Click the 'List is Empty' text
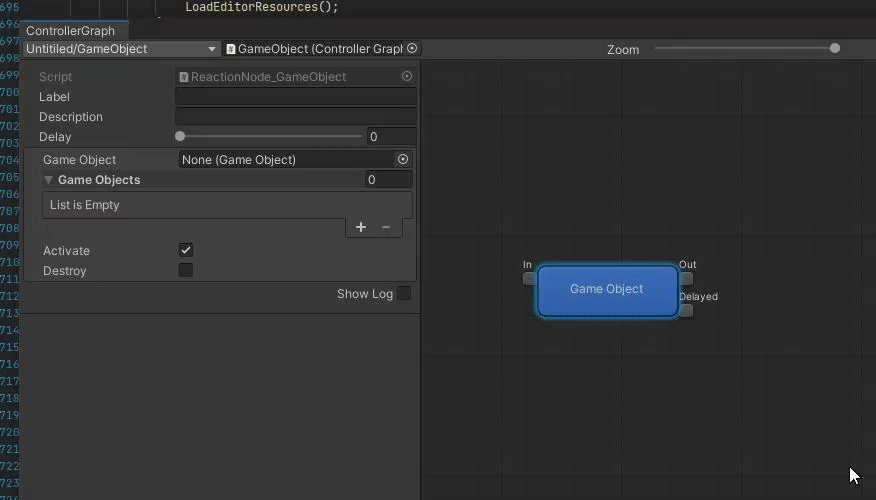Image resolution: width=876 pixels, height=500 pixels. point(84,205)
